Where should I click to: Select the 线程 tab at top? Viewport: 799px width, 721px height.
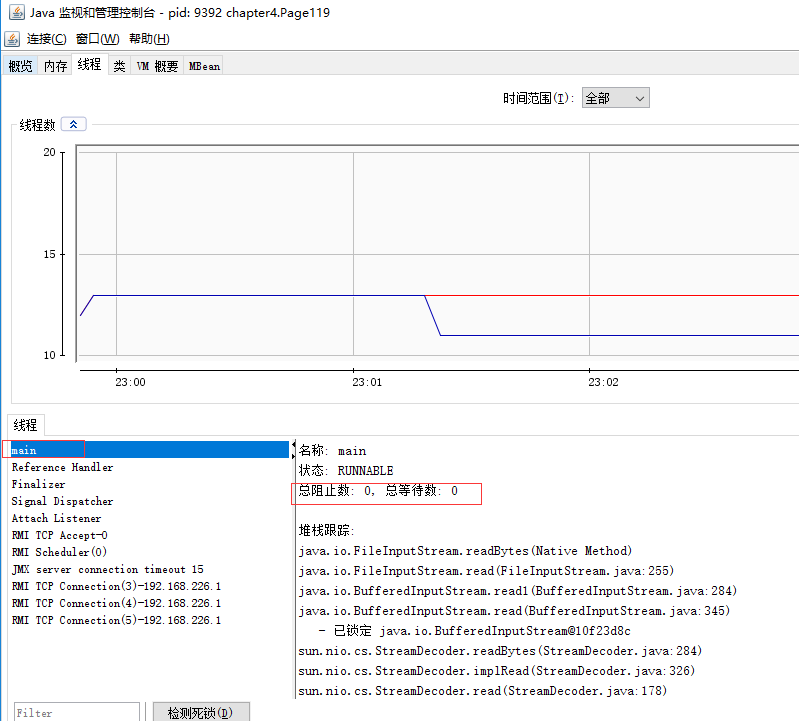click(x=90, y=64)
